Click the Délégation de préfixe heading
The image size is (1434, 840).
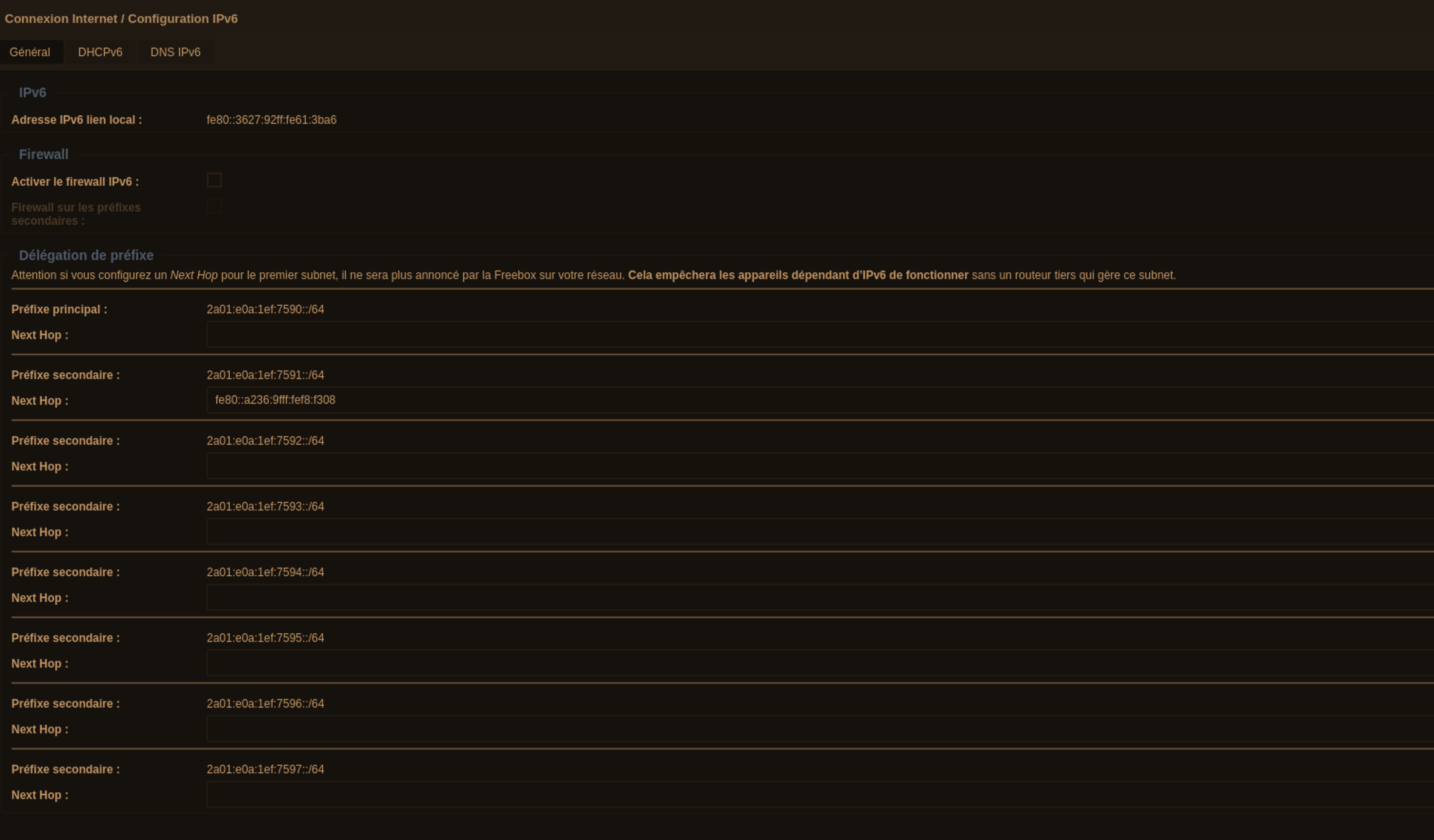[87, 255]
